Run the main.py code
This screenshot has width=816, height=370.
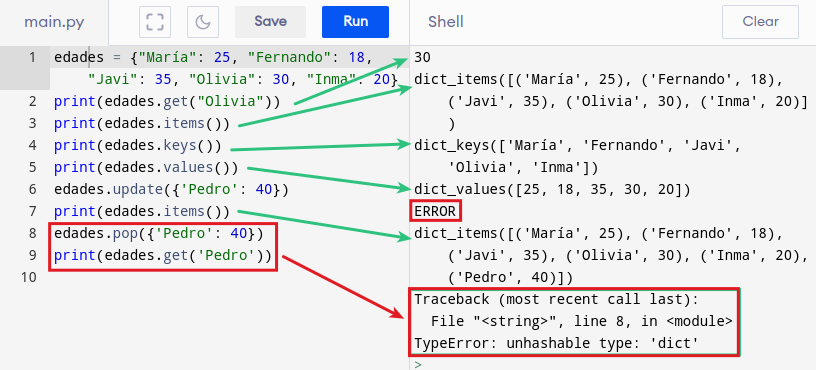355,22
